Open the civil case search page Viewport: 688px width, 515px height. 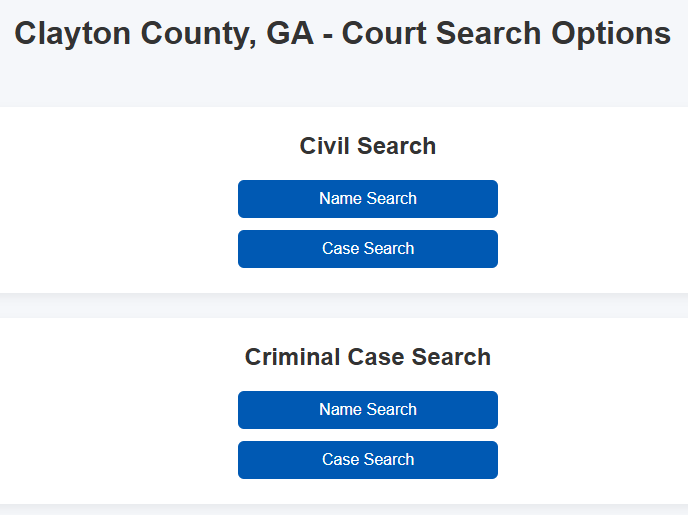368,249
